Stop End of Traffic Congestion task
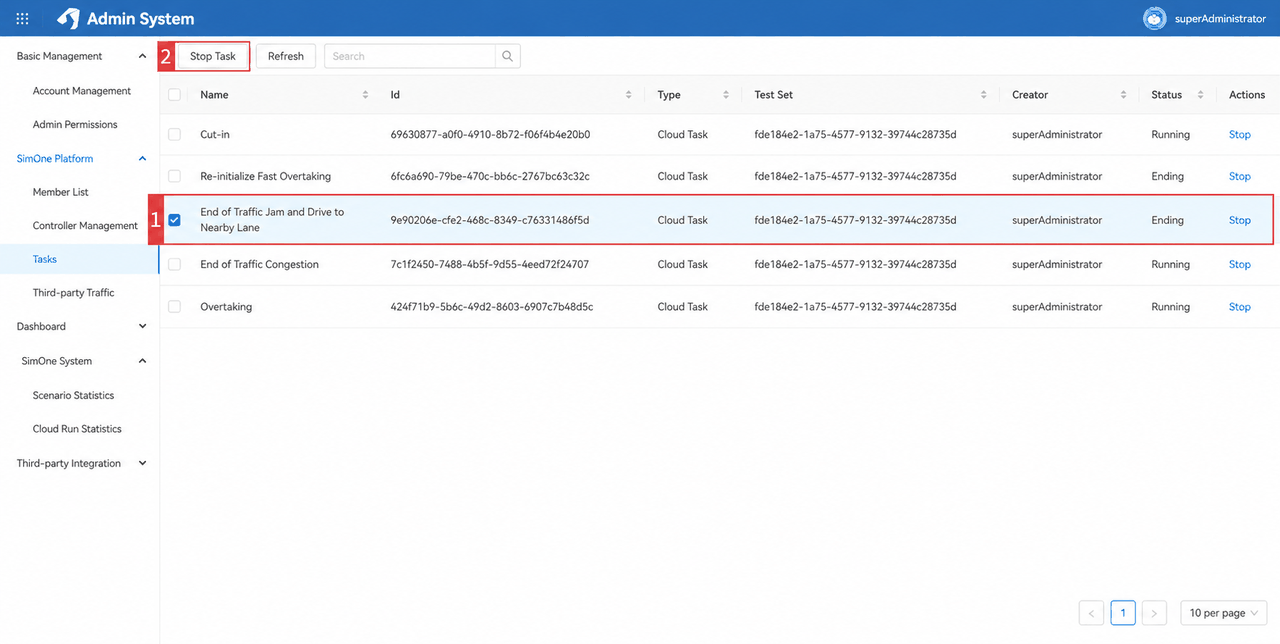This screenshot has height=644, width=1280. coord(1240,264)
